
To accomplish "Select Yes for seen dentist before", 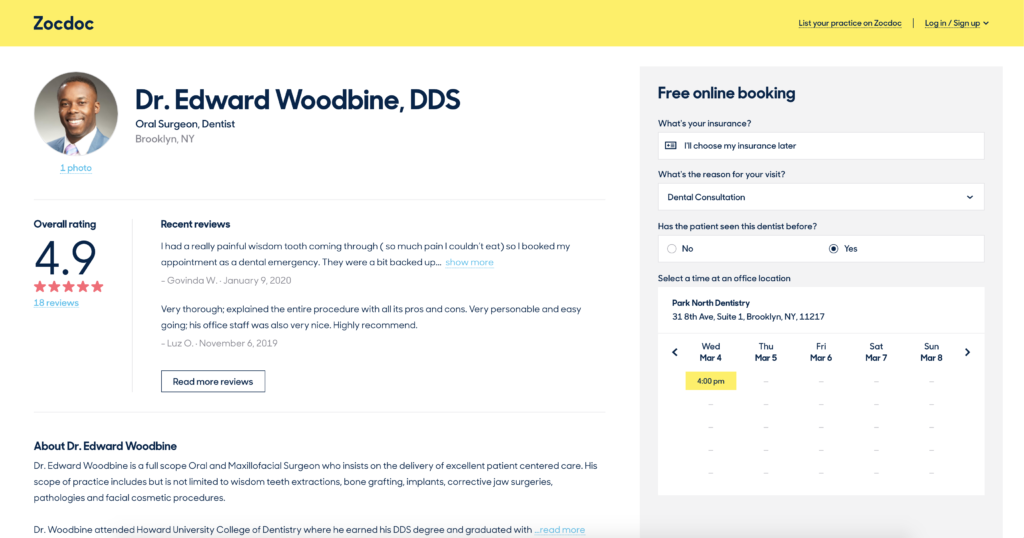I will pos(833,249).
